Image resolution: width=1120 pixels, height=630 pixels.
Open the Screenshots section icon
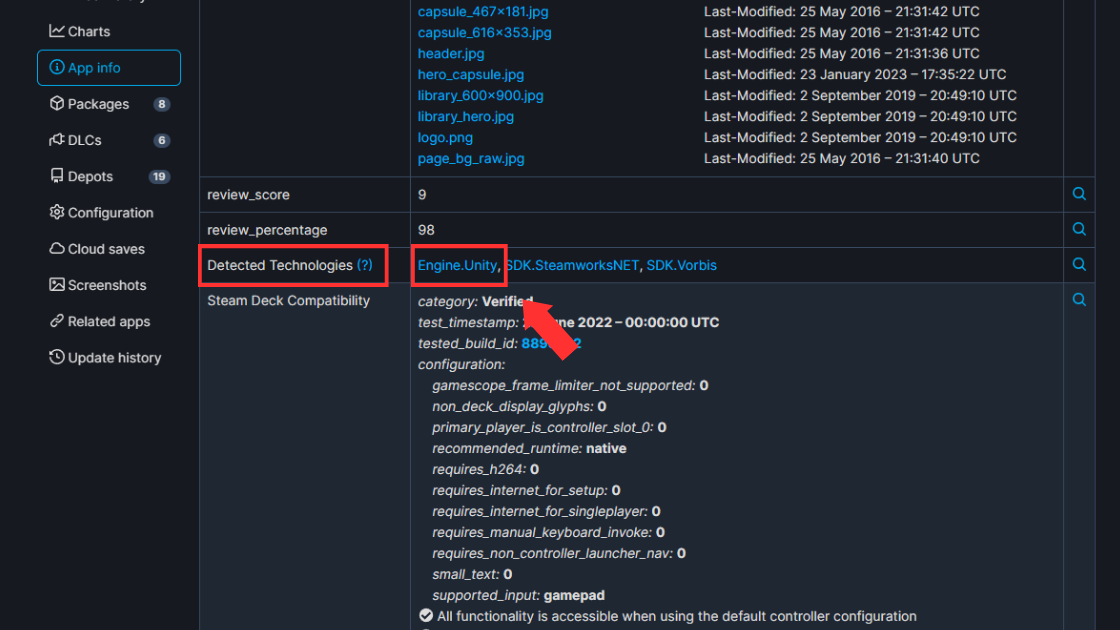(x=59, y=285)
